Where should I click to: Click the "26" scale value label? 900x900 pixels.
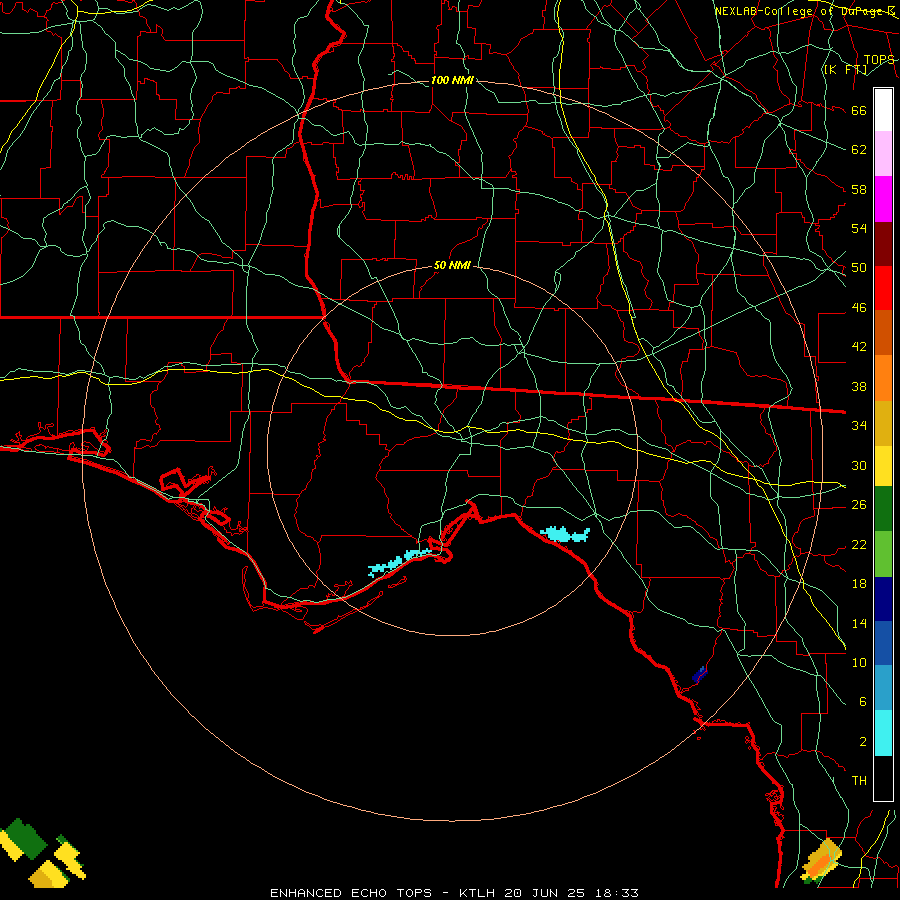point(859,505)
